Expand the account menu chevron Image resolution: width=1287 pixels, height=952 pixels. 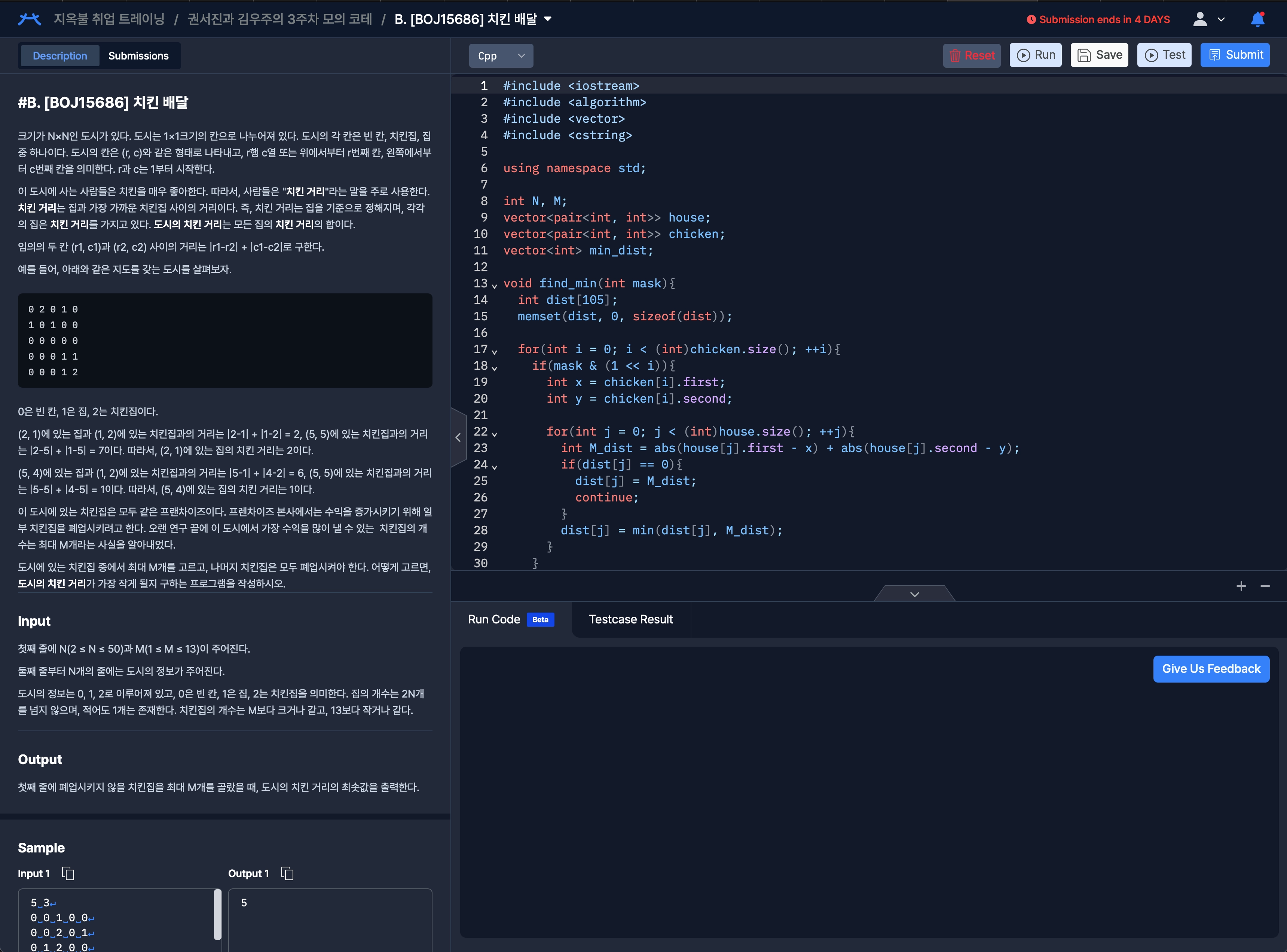[x=1221, y=19]
